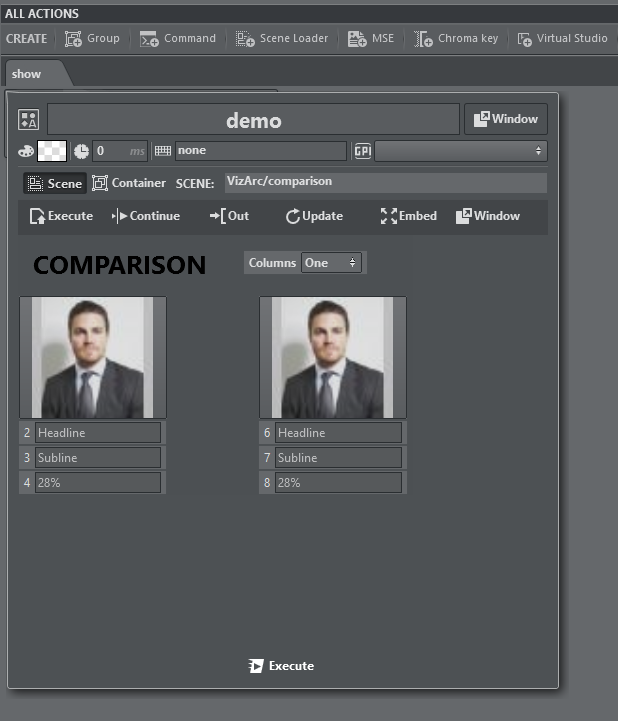
Task: Select the Container mode toggle
Action: 129,183
